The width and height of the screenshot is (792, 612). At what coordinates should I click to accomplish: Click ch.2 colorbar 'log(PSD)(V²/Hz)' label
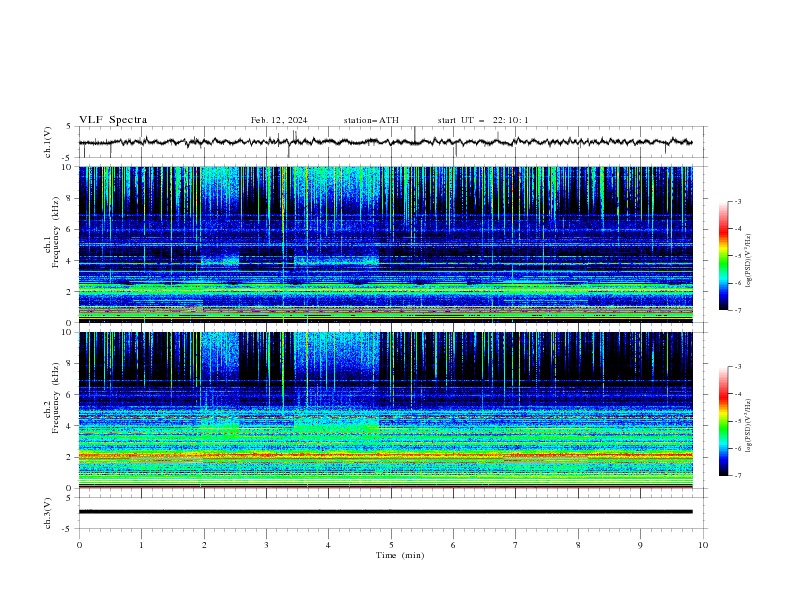(x=749, y=426)
